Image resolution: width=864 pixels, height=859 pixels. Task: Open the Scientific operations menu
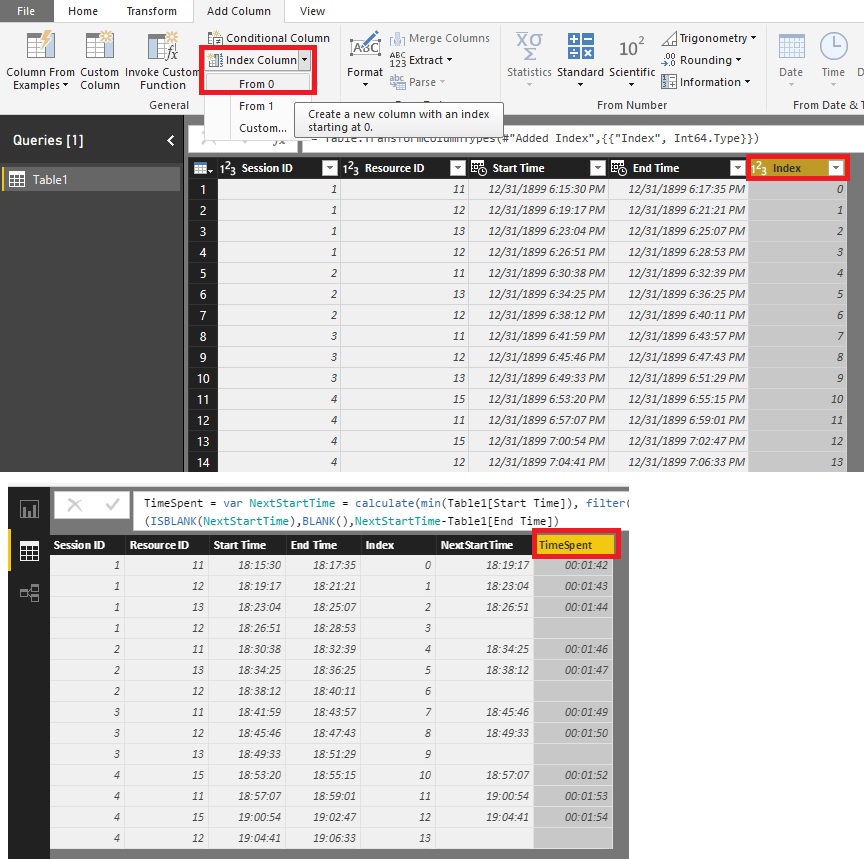[x=631, y=61]
